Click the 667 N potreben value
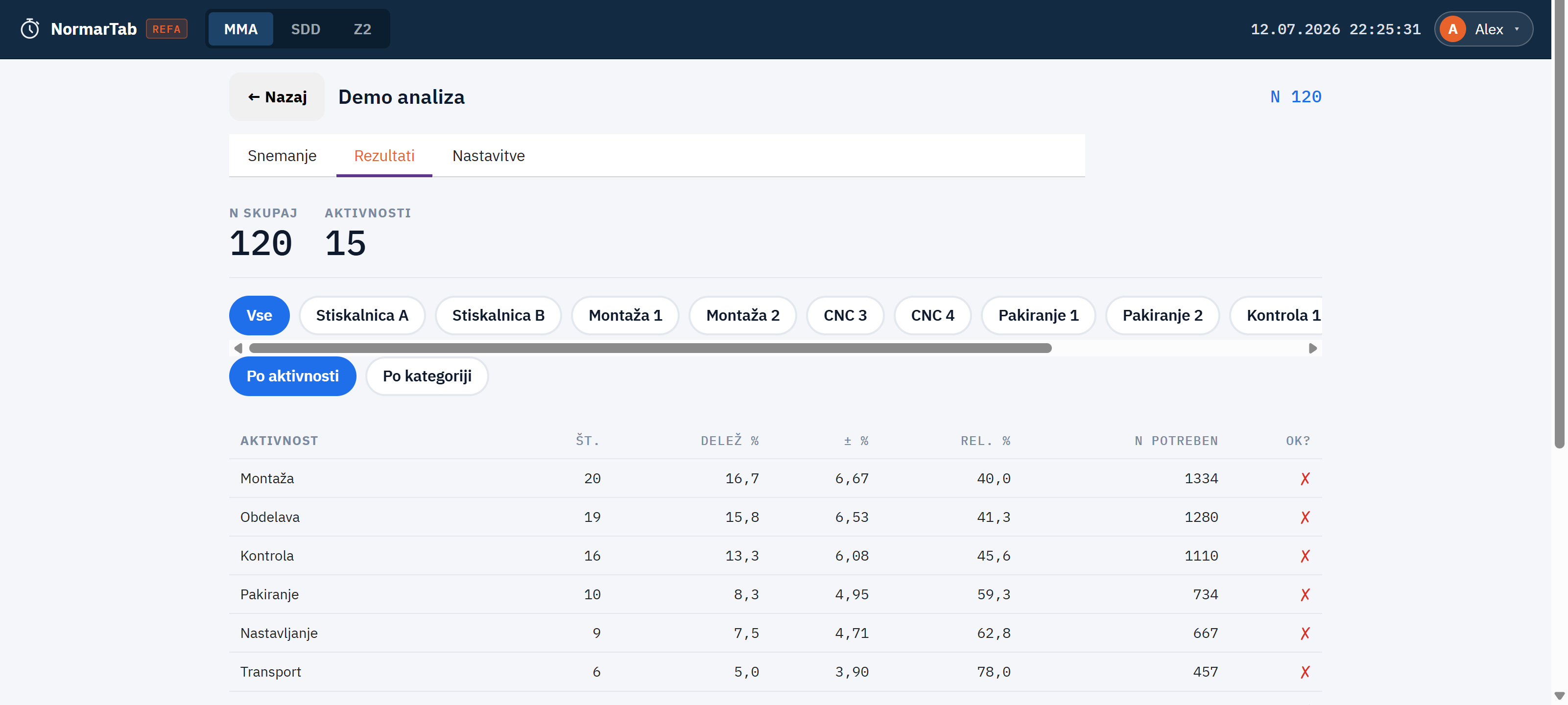This screenshot has width=1568, height=705. coord(1205,633)
